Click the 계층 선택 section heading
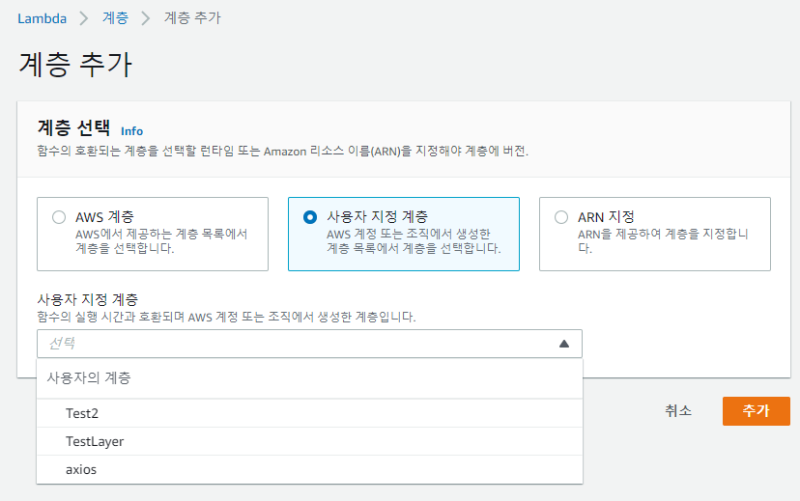The image size is (800, 501). (74, 128)
